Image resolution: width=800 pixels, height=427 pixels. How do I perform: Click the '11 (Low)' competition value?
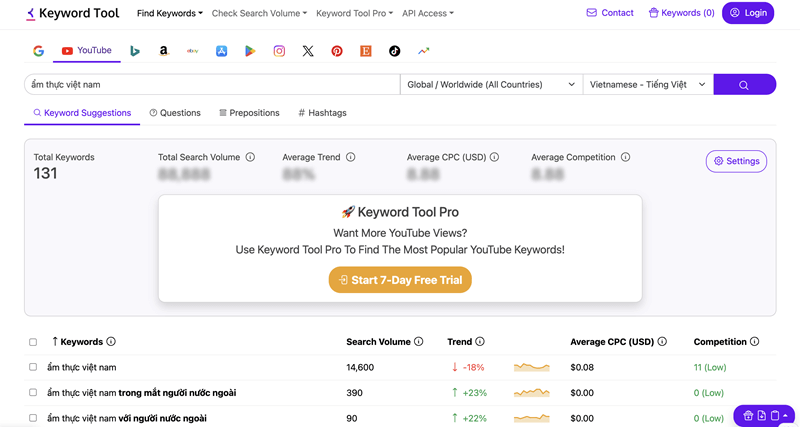710,367
